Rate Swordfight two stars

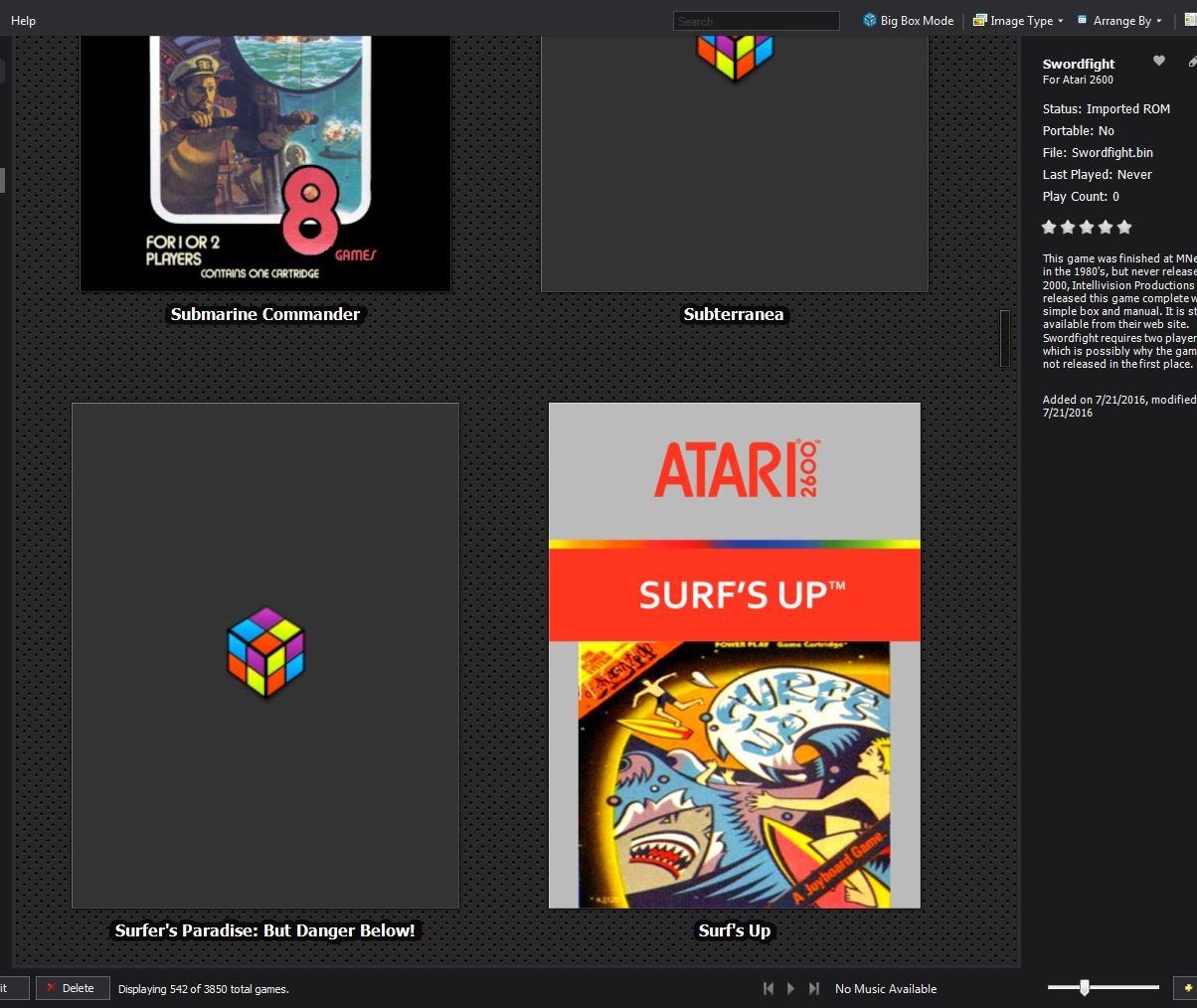[1068, 227]
